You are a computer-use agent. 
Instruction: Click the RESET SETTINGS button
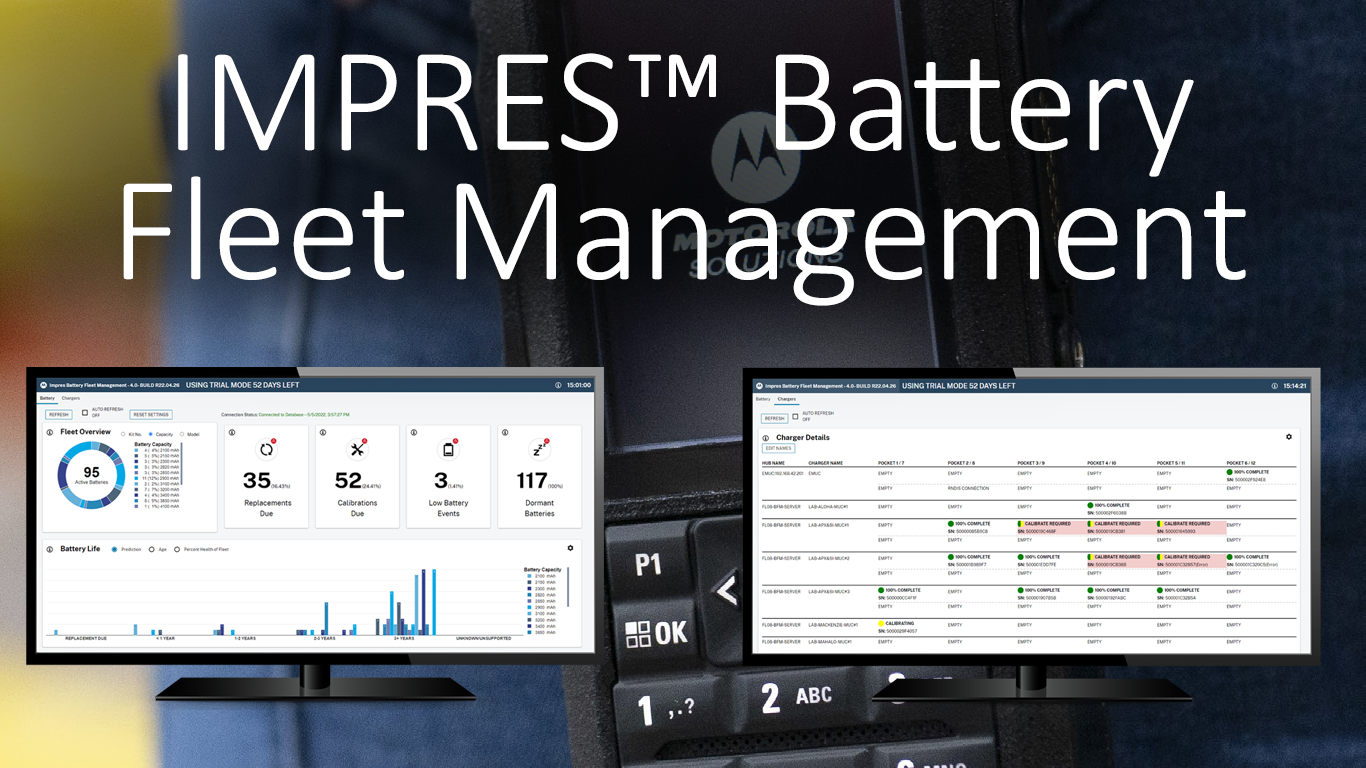pyautogui.click(x=150, y=414)
